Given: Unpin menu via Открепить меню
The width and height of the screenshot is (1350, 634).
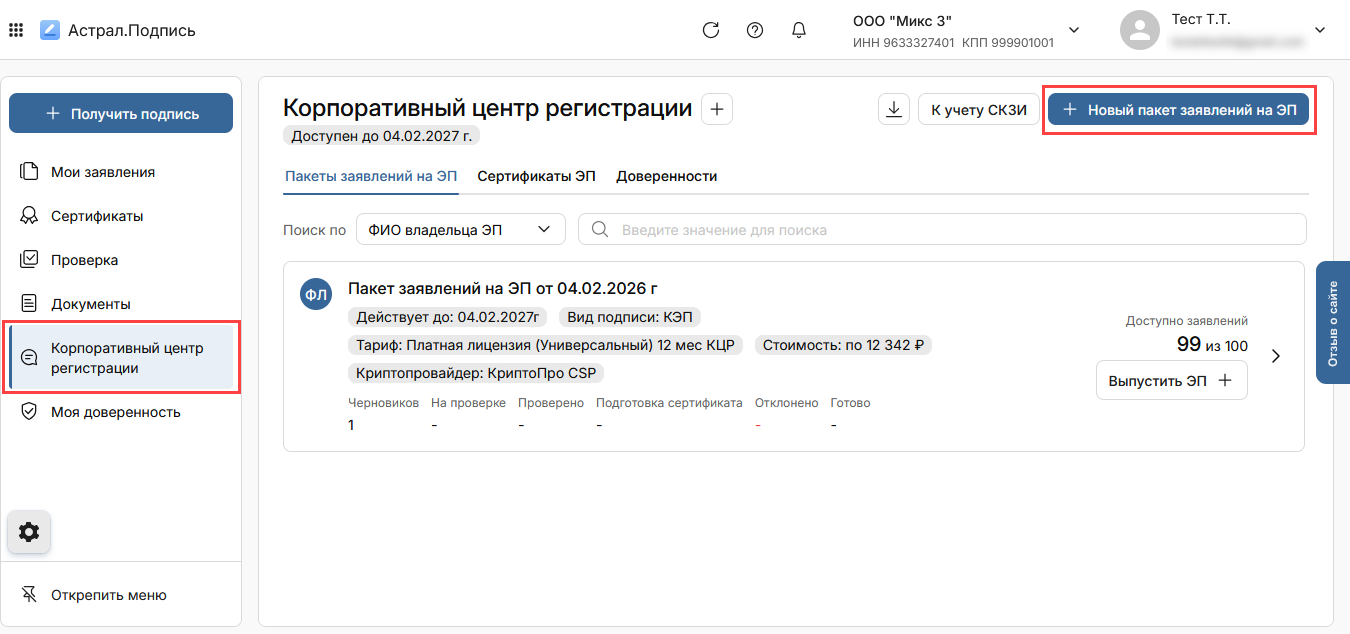Looking at the screenshot, I should pos(108,595).
